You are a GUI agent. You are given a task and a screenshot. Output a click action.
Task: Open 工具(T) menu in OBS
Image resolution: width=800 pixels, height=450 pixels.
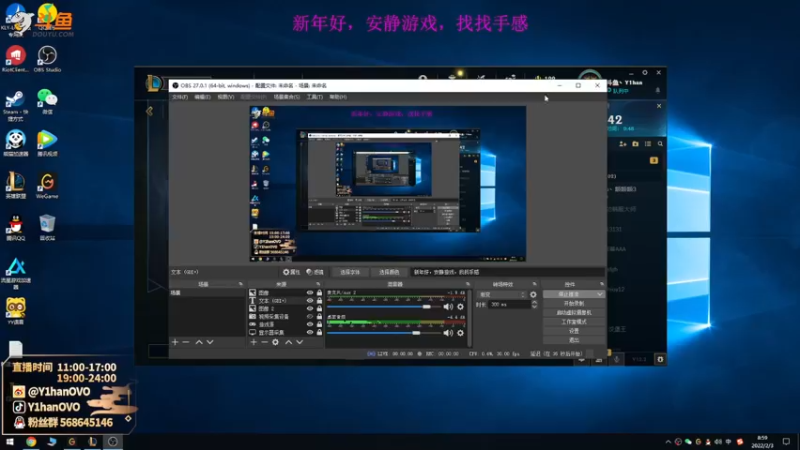coord(314,97)
